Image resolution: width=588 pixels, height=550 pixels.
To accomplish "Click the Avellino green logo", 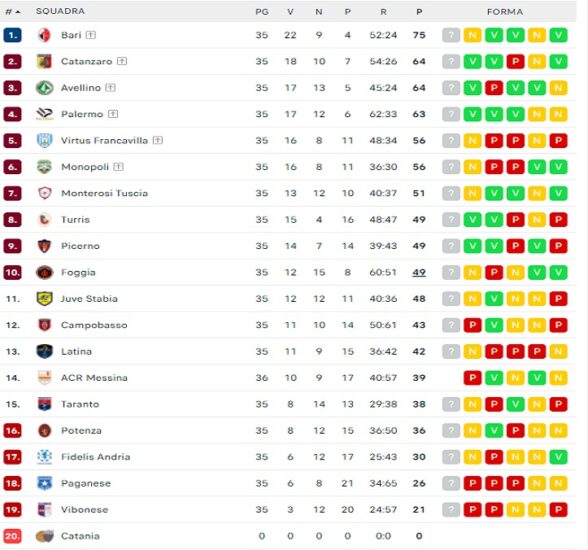I will point(44,88).
